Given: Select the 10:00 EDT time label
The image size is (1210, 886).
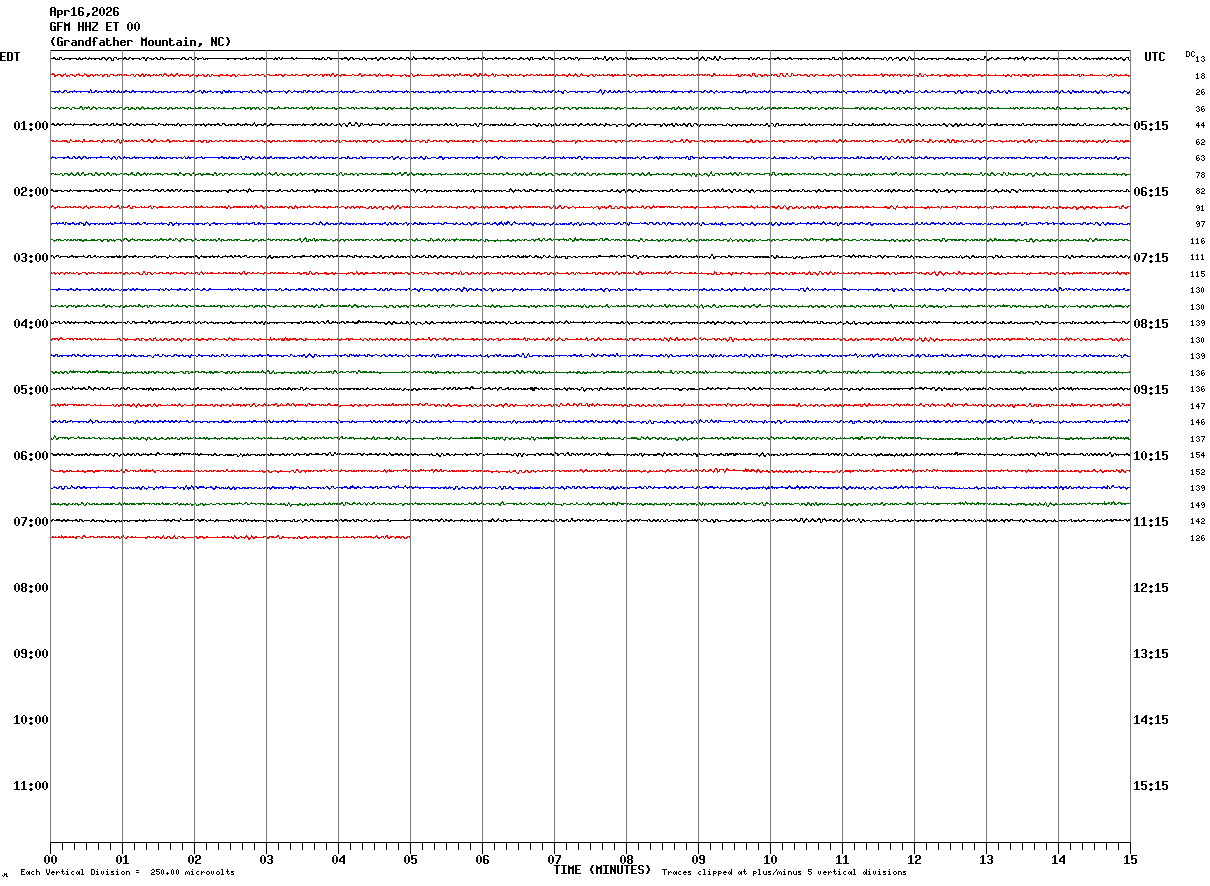Looking at the screenshot, I should [x=31, y=720].
